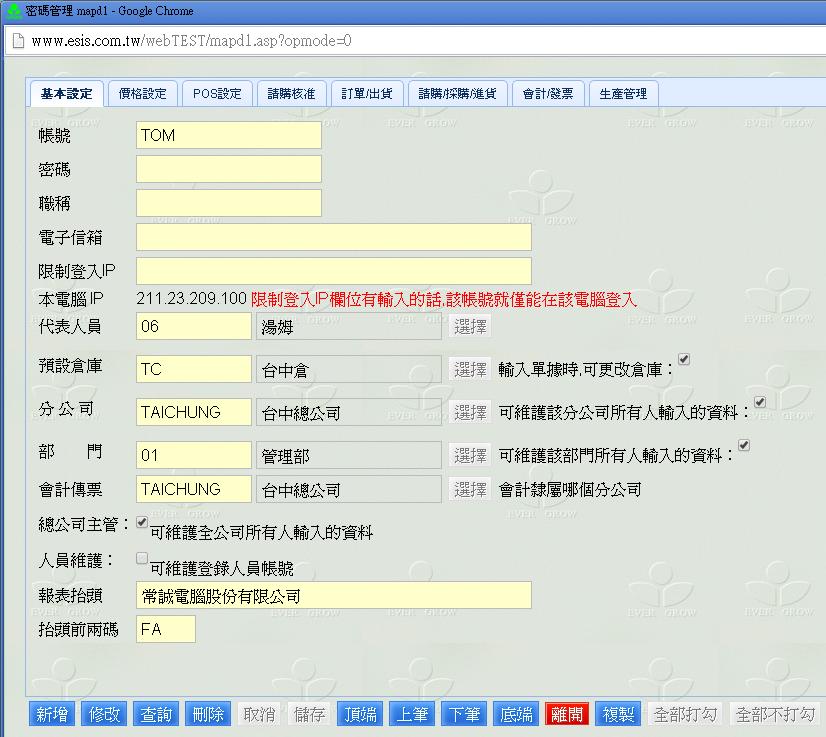Uncheck 可維護該分公司所有人輸入的資料 checkbox
Viewport: 826px width, 737px height.
(x=759, y=402)
